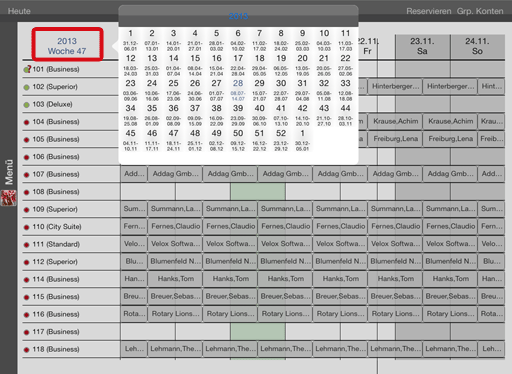This screenshot has height=374, width=512.
Task: Click the red status dot of room 107
Action: click(27, 175)
